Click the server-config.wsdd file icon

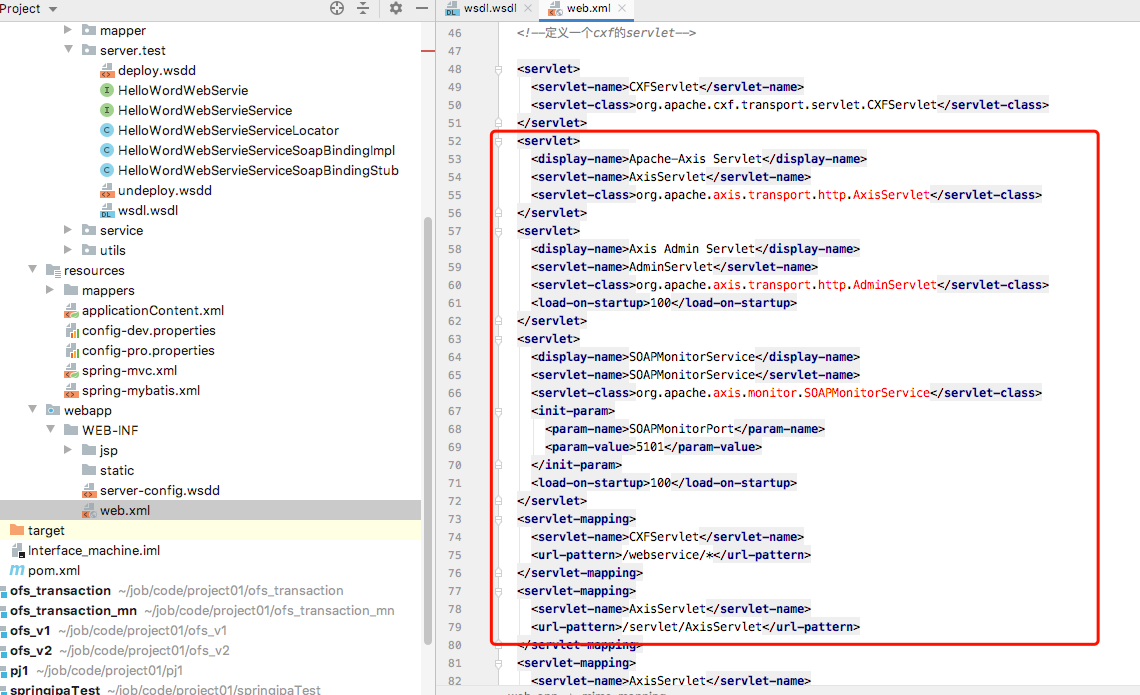pos(89,491)
